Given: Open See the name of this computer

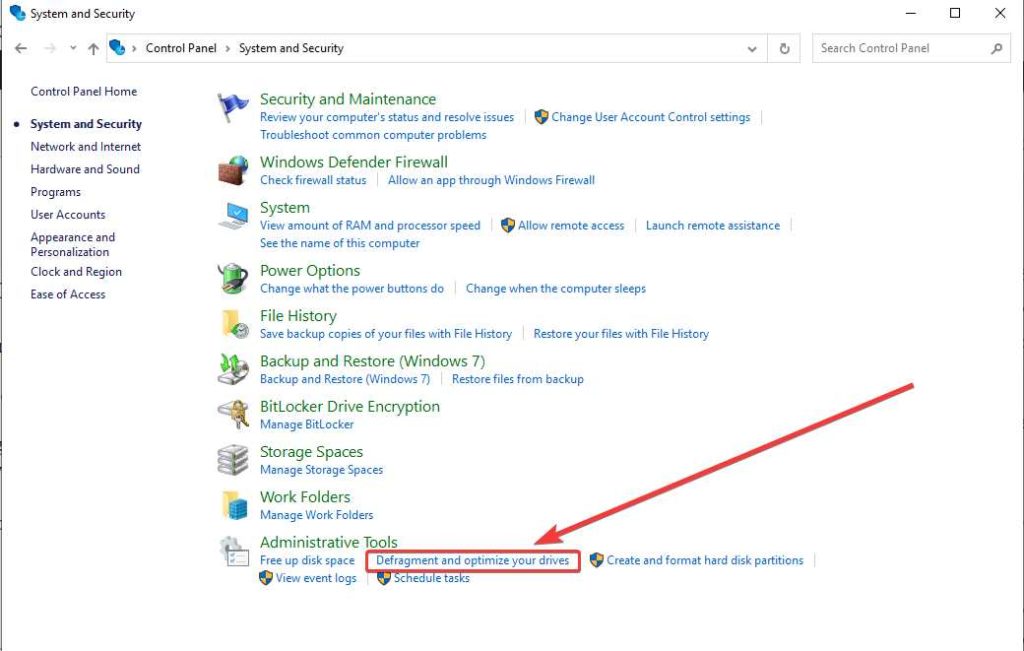Looking at the screenshot, I should click(340, 244).
